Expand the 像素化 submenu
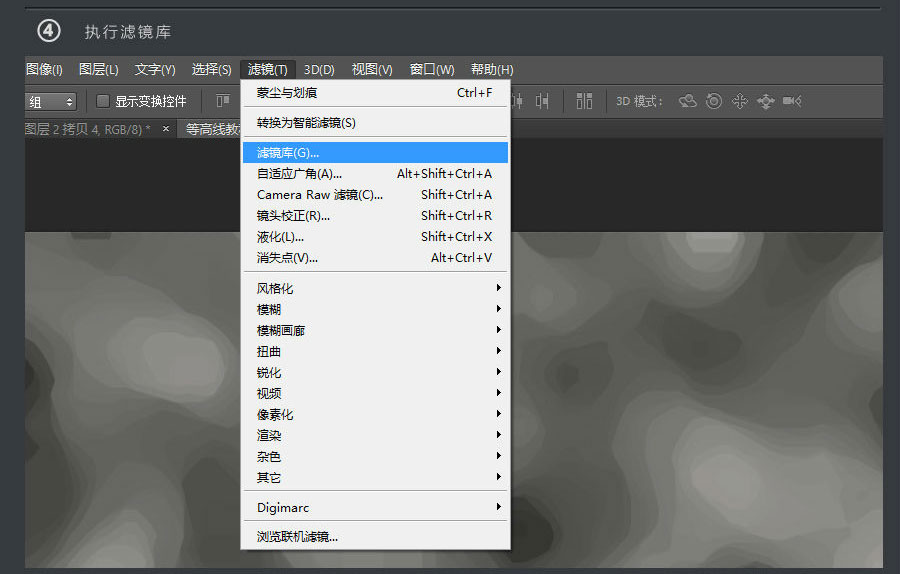Screen dimensions: 900x574 [x=375, y=414]
